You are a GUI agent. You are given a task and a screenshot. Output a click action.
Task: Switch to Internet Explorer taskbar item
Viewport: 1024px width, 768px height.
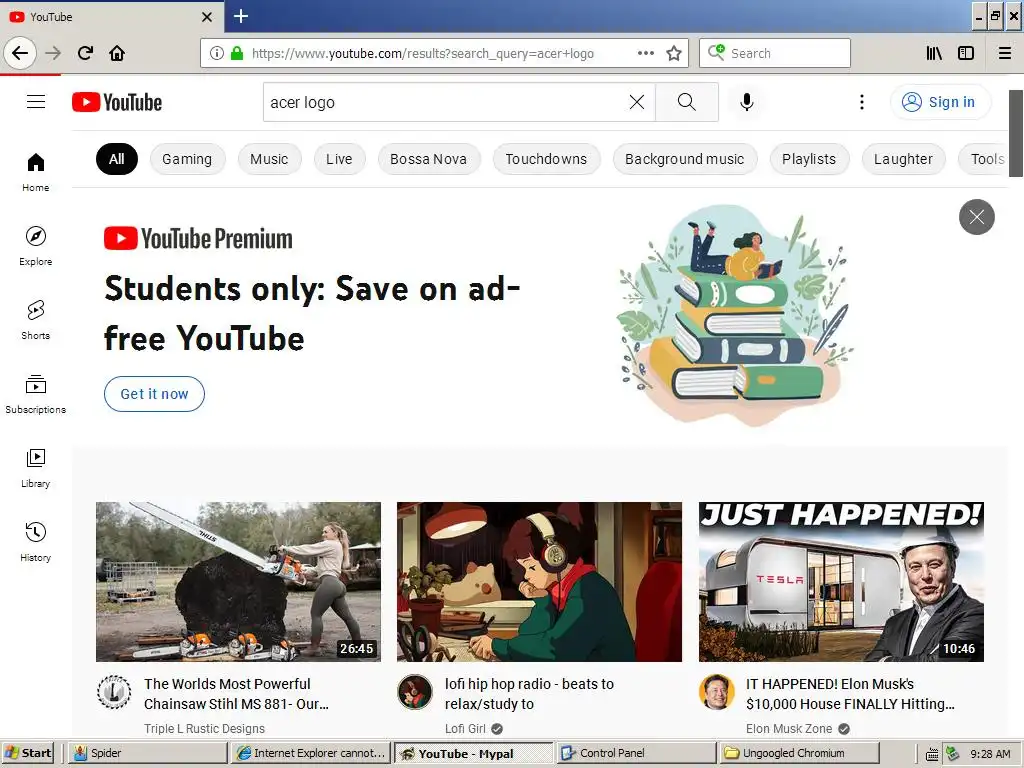tap(311, 753)
